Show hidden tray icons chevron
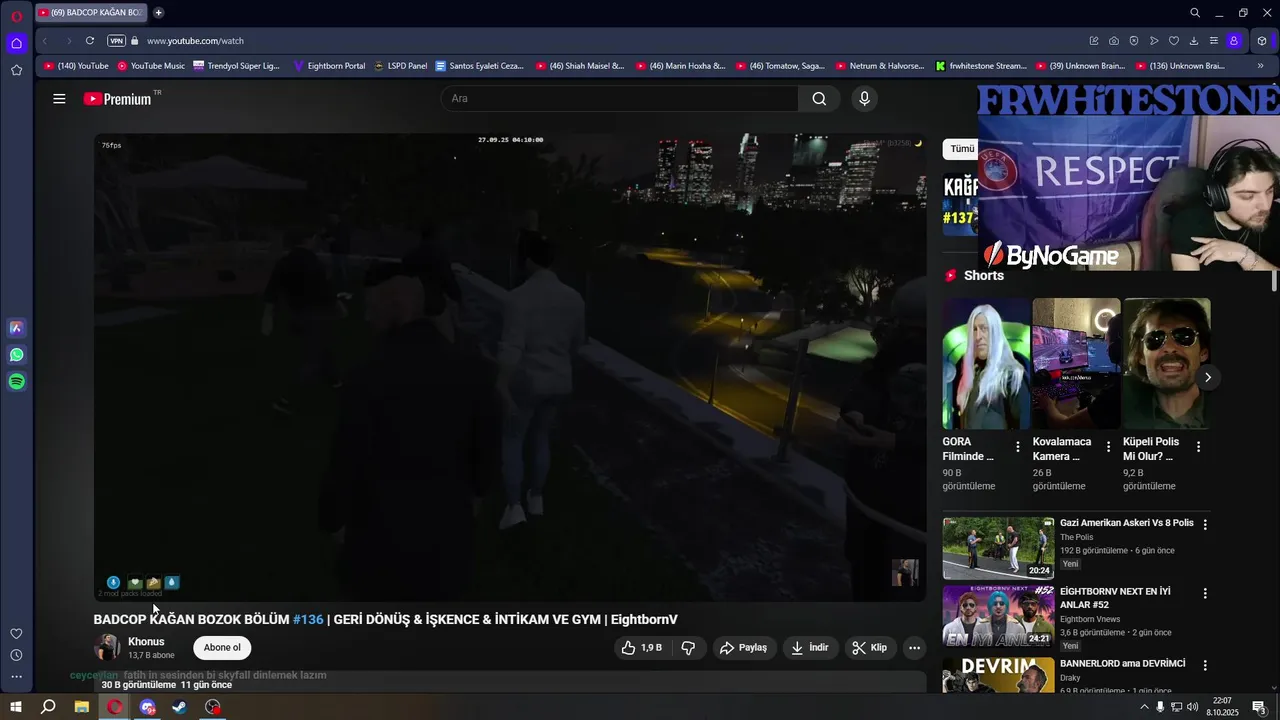Screen dimensions: 1280x720 point(1144,707)
